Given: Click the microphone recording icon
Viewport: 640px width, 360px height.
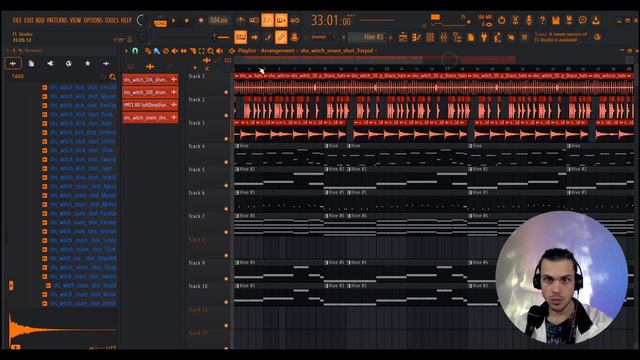Looking at the screenshot, I should pos(529,20).
